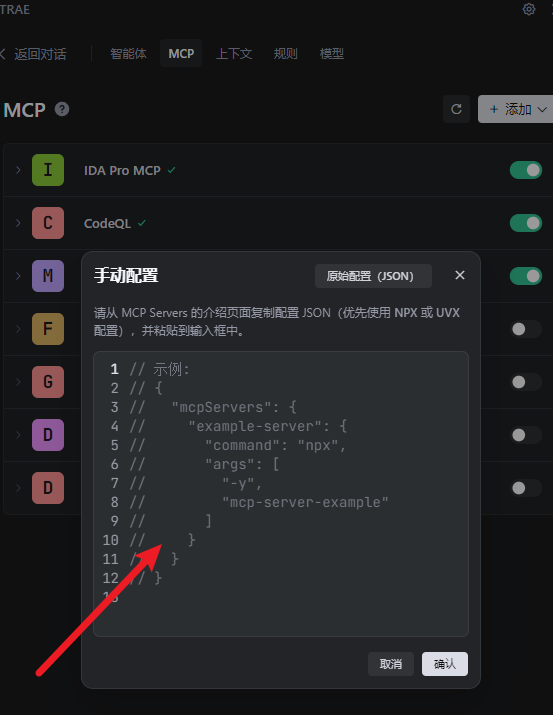Click the purple M server avatar icon
553x715 pixels.
[48, 276]
